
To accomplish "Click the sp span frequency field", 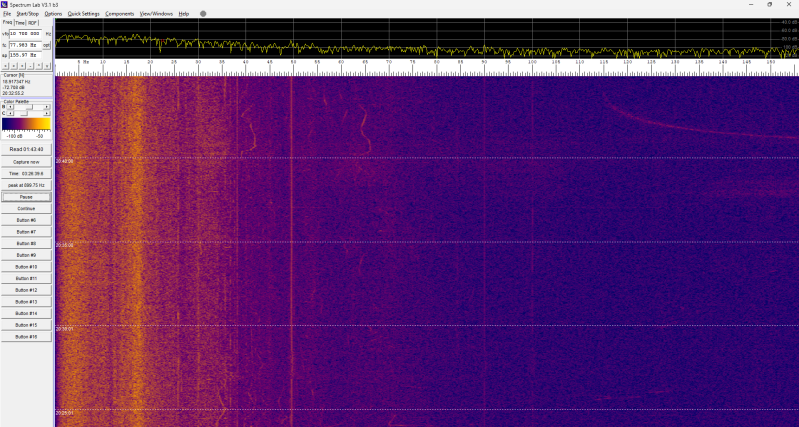I will [25, 55].
